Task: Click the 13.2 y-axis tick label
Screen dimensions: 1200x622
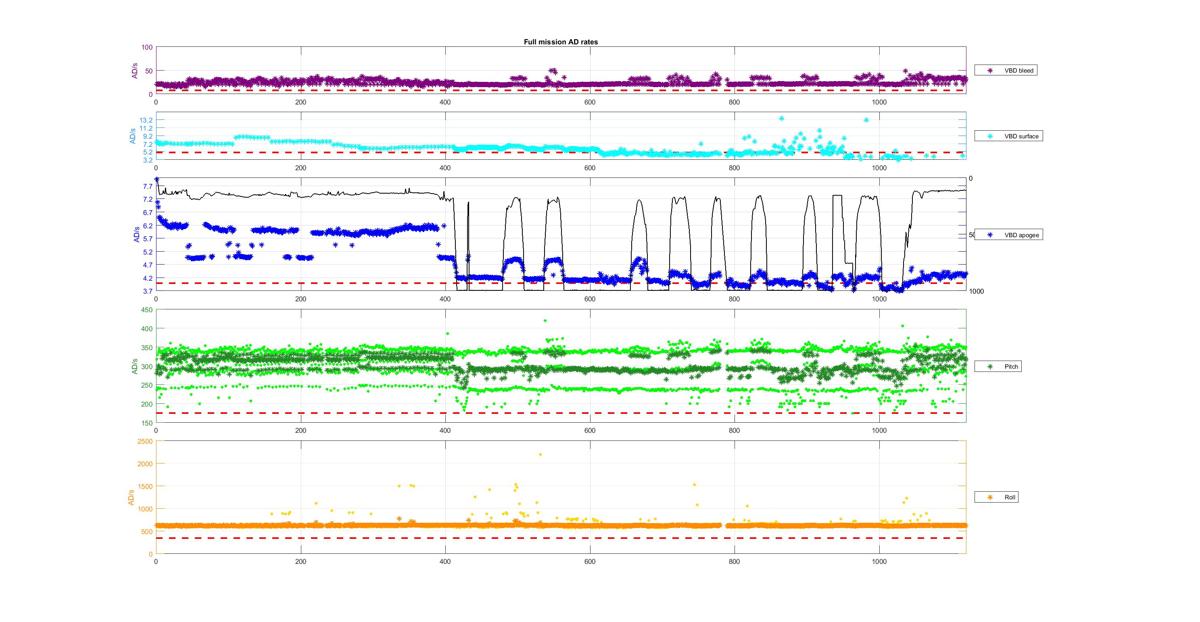Action: (x=146, y=120)
